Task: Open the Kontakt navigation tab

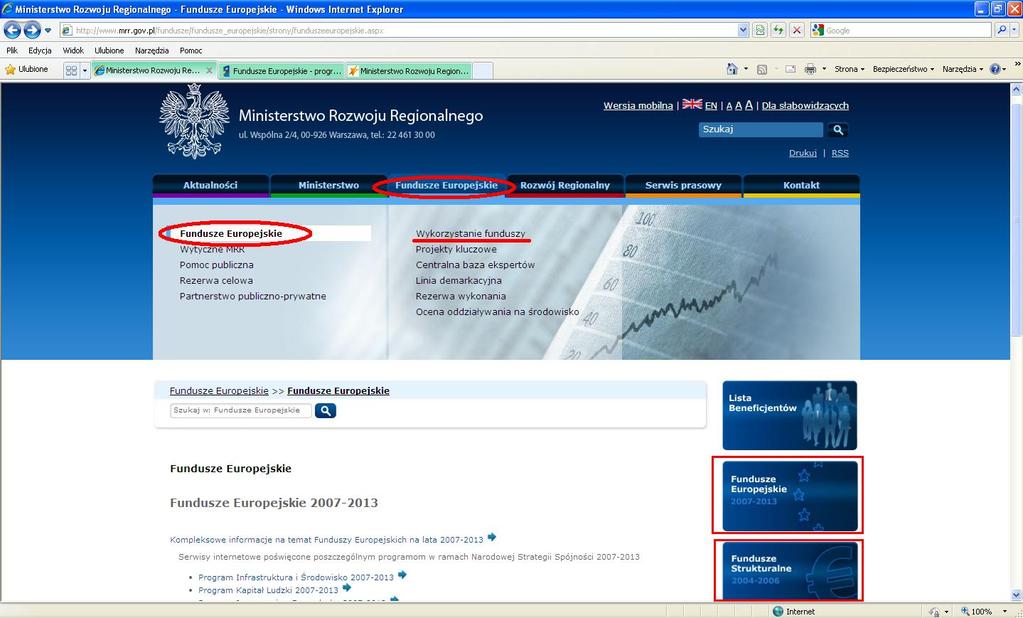Action: point(801,185)
